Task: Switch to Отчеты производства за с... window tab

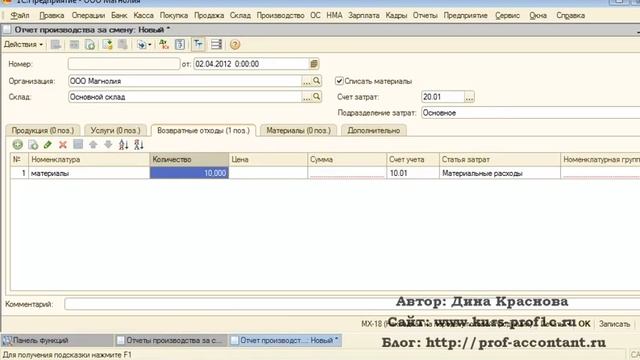Action: click(170, 340)
